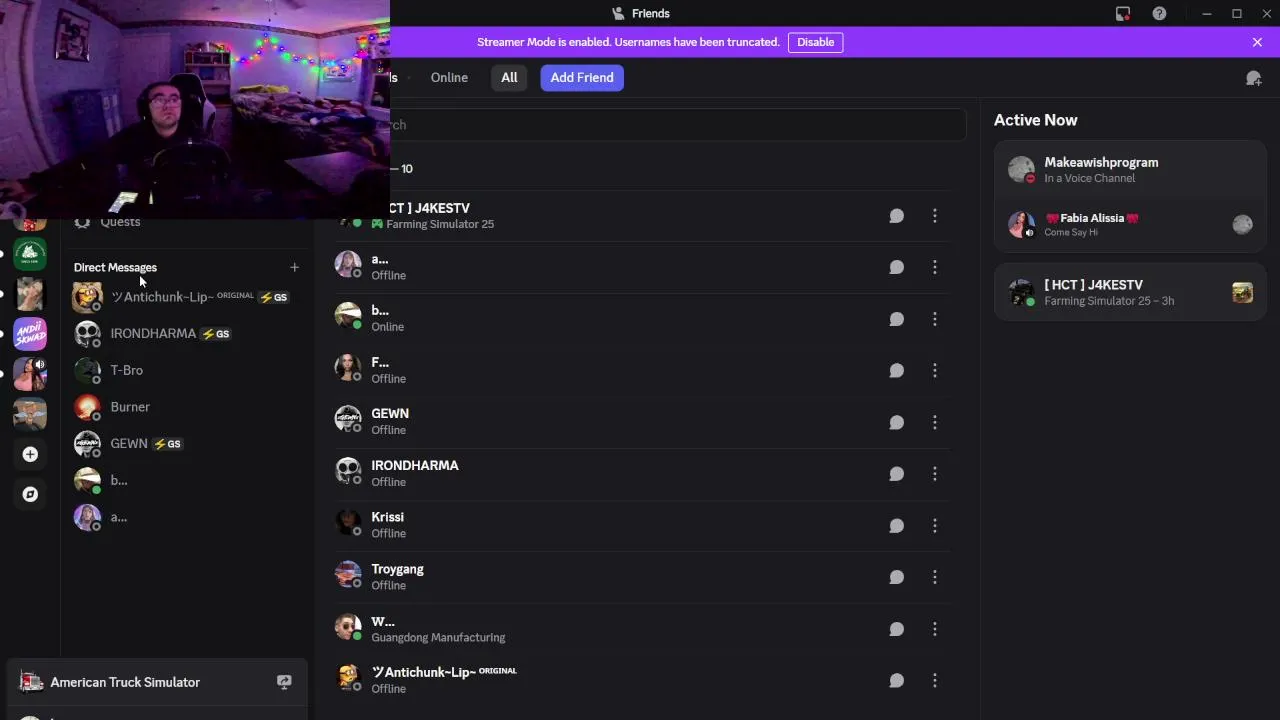Open the Discover compass icon
This screenshot has width=1280, height=720.
[30, 494]
